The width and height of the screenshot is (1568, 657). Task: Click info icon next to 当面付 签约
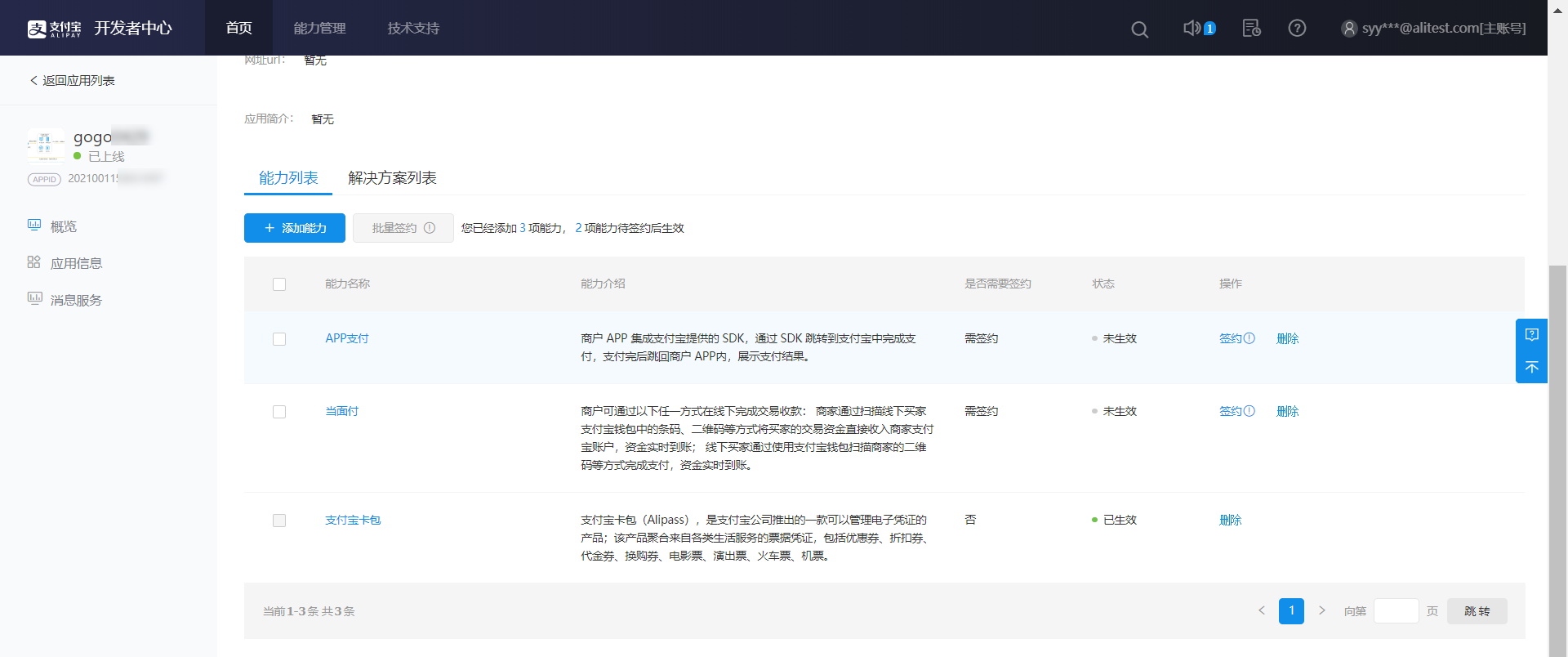[1249, 411]
